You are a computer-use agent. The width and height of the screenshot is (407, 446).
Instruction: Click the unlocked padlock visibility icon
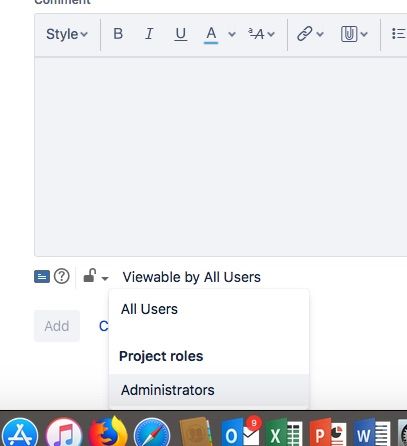pyautogui.click(x=90, y=276)
